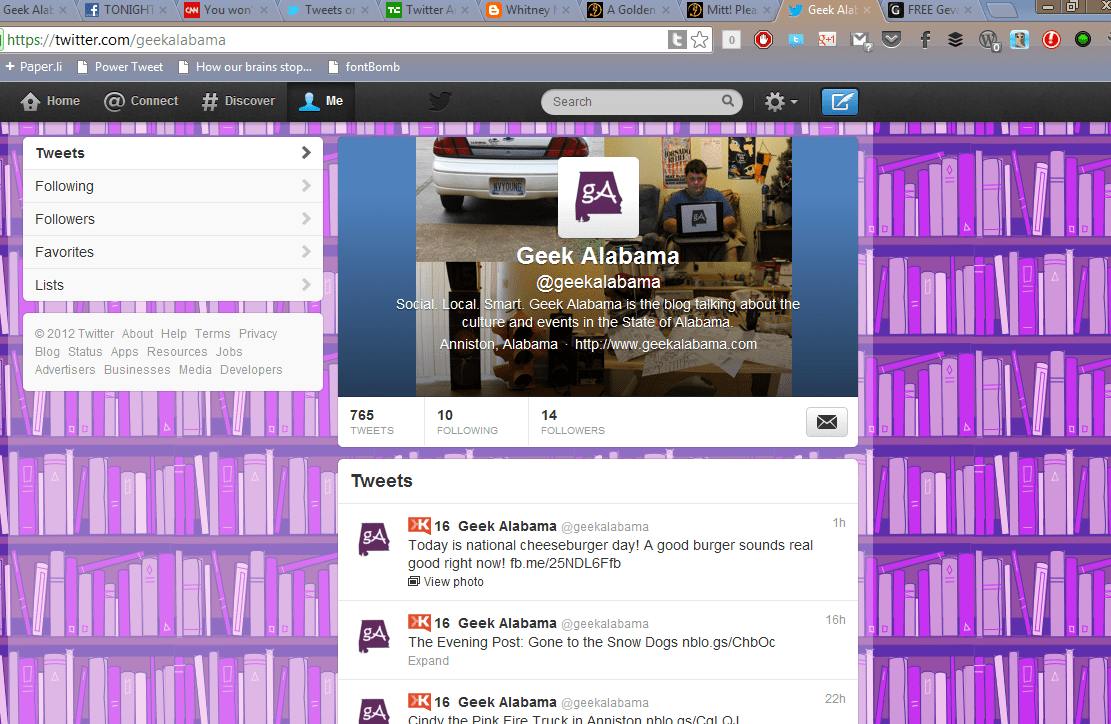Select the Me profile tab
The width and height of the screenshot is (1111, 724).
(x=321, y=101)
